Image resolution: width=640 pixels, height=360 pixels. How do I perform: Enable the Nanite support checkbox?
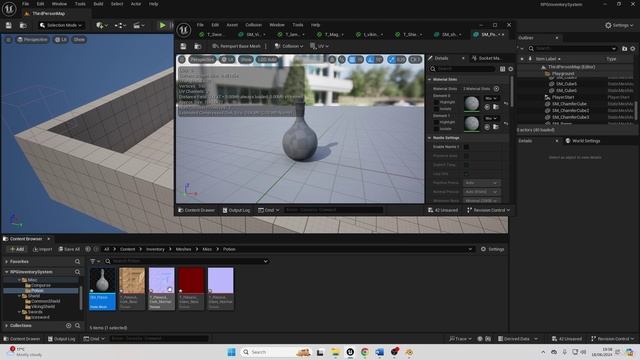(x=466, y=147)
